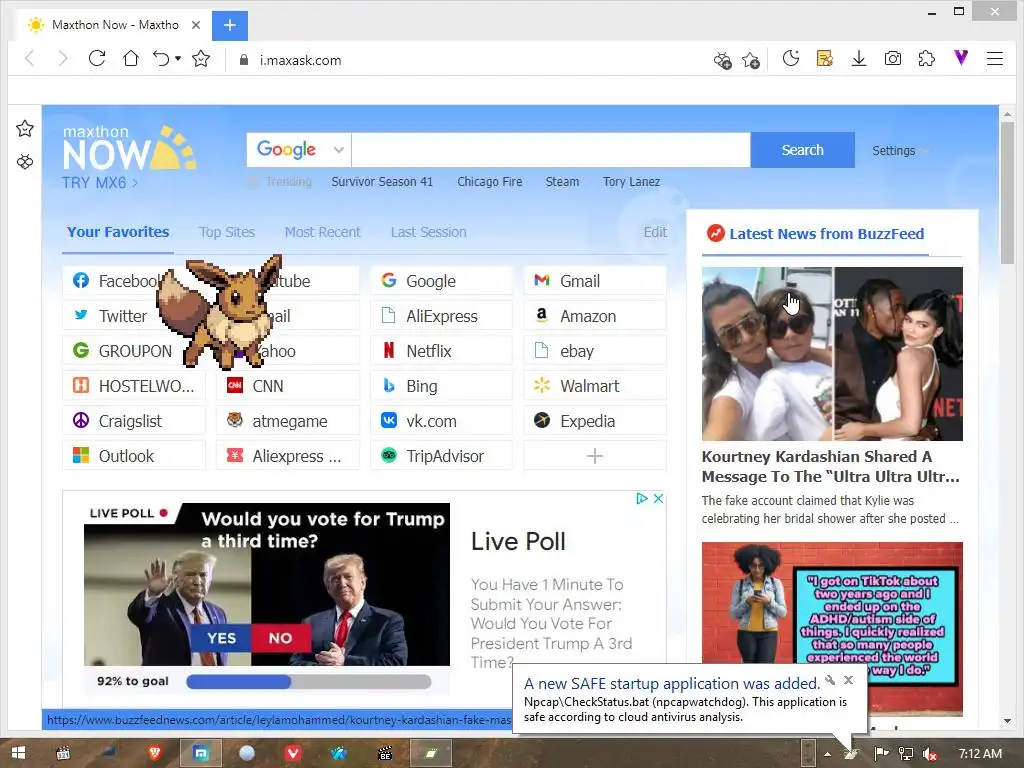1024x768 pixels.
Task: Open the Google favorite tile
Action: (x=441, y=281)
